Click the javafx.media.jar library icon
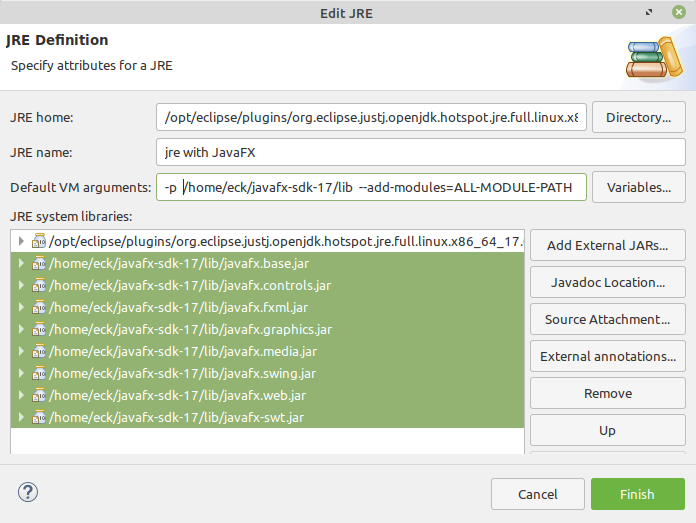 coord(39,351)
